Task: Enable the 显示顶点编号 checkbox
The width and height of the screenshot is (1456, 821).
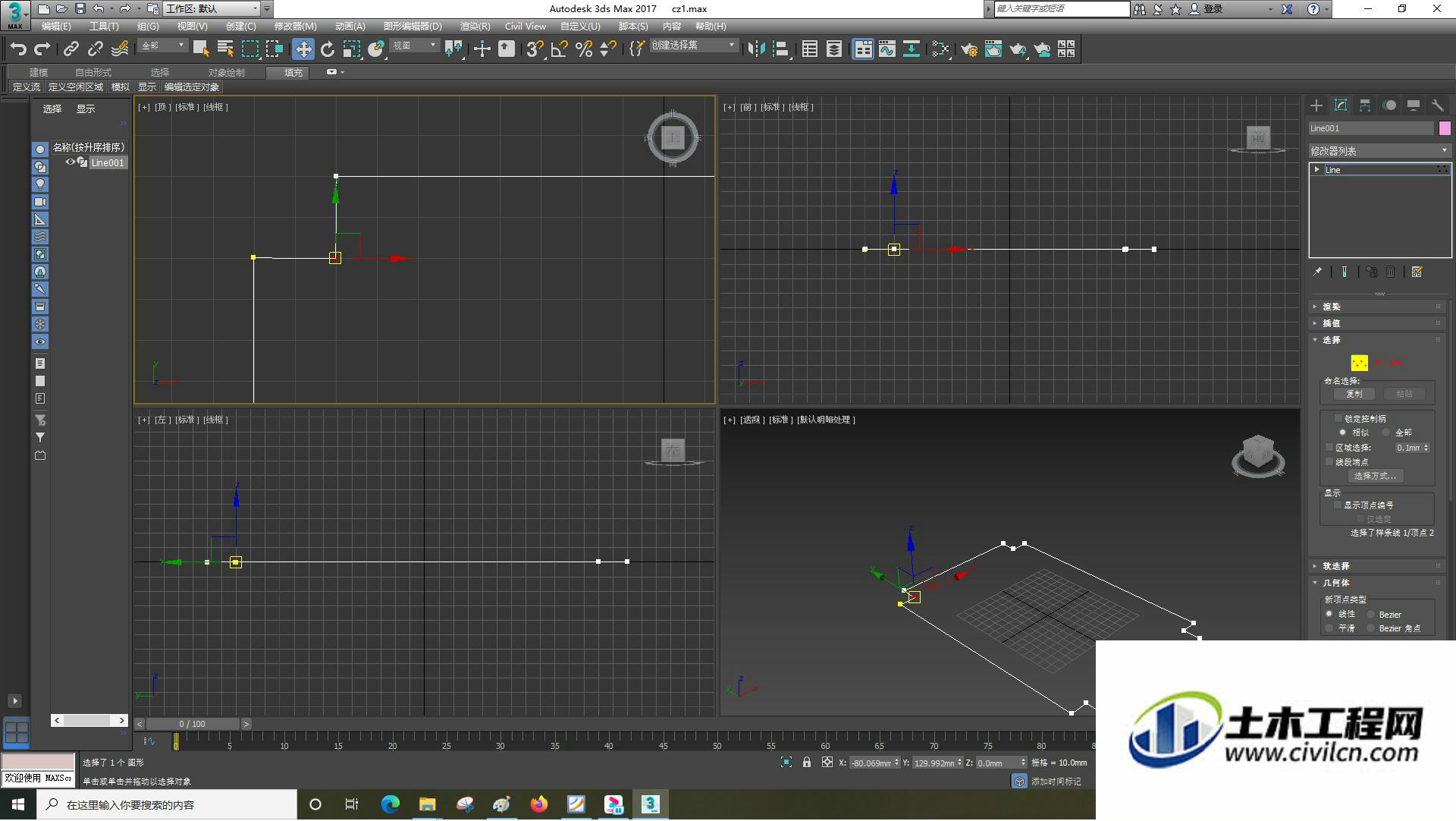Action: pos(1338,505)
